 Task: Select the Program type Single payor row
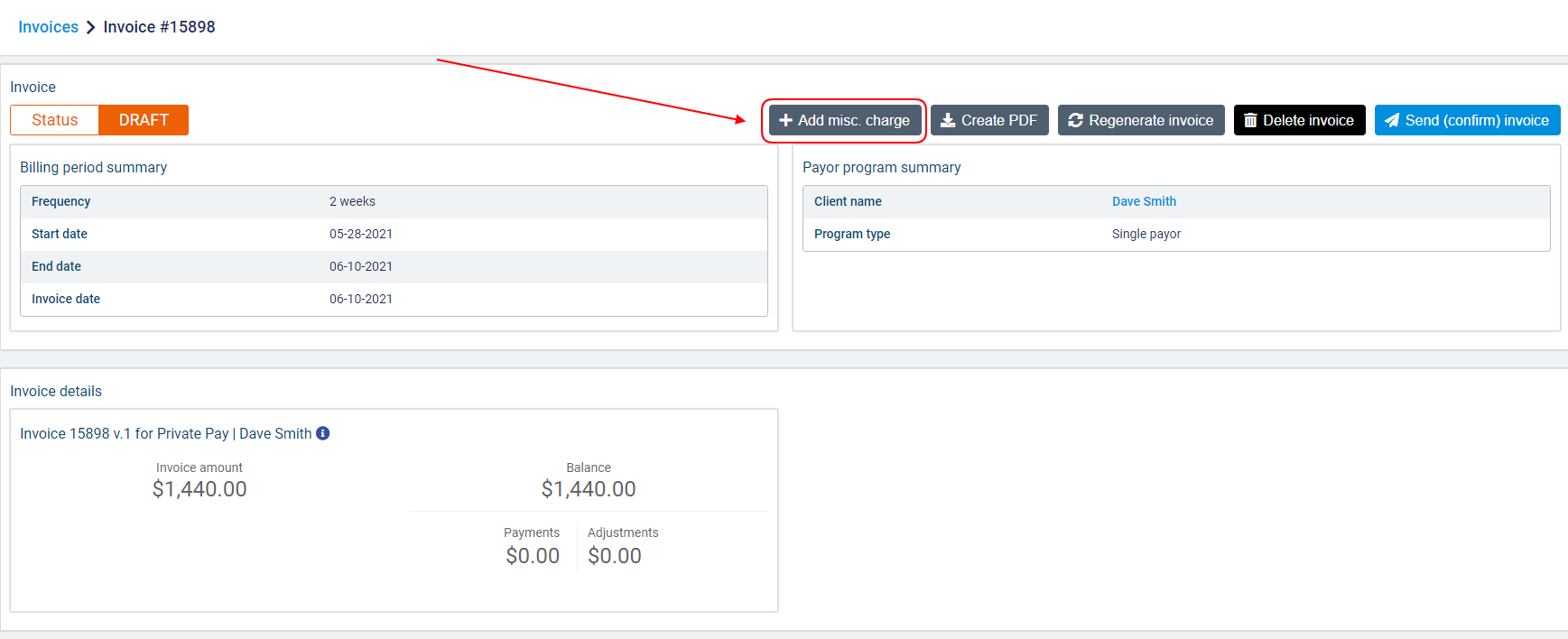1175,234
